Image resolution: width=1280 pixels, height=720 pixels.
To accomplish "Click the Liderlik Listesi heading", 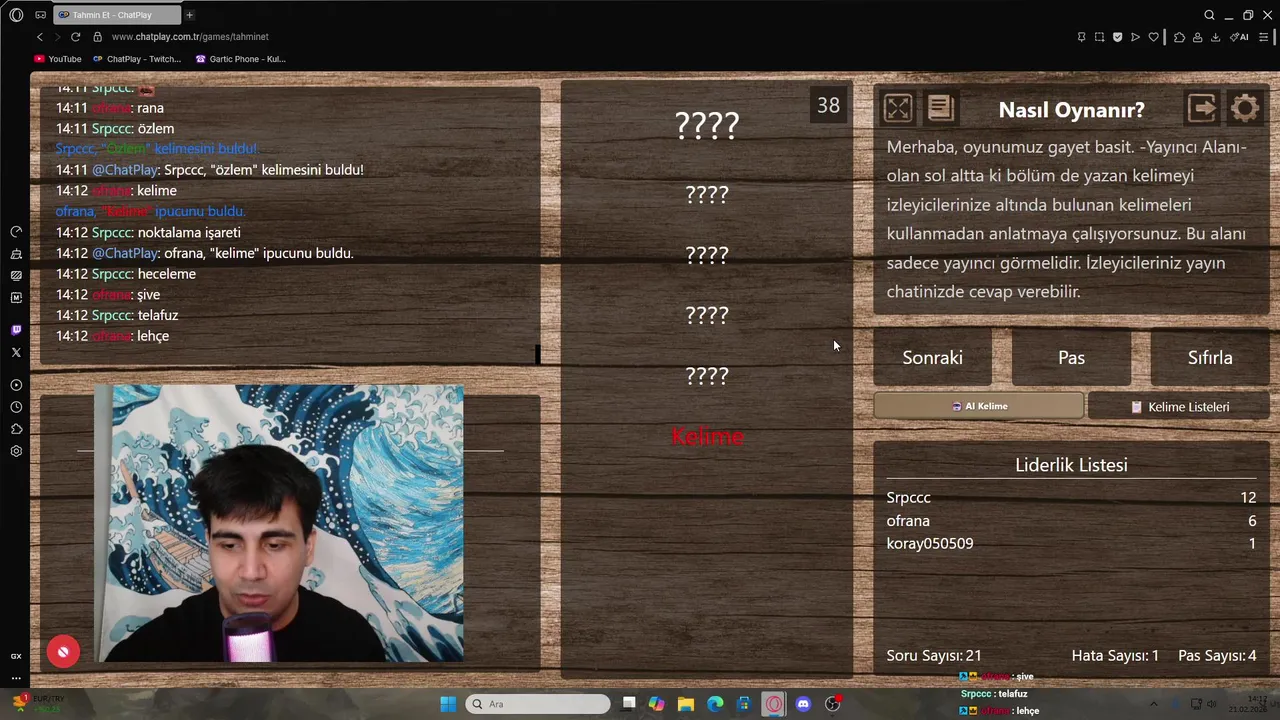I will pos(1071,465).
